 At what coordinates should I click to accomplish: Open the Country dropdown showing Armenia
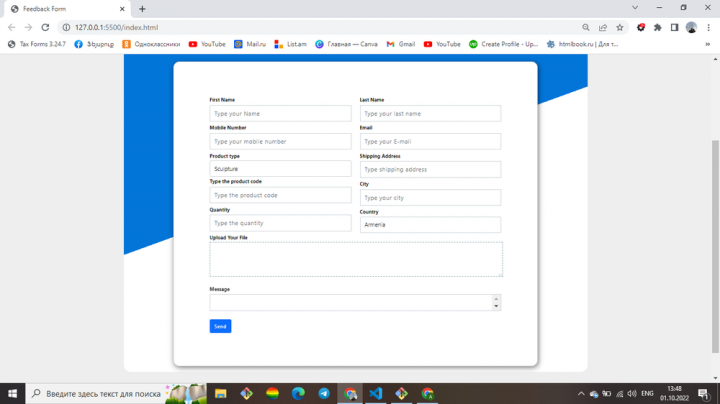point(430,225)
